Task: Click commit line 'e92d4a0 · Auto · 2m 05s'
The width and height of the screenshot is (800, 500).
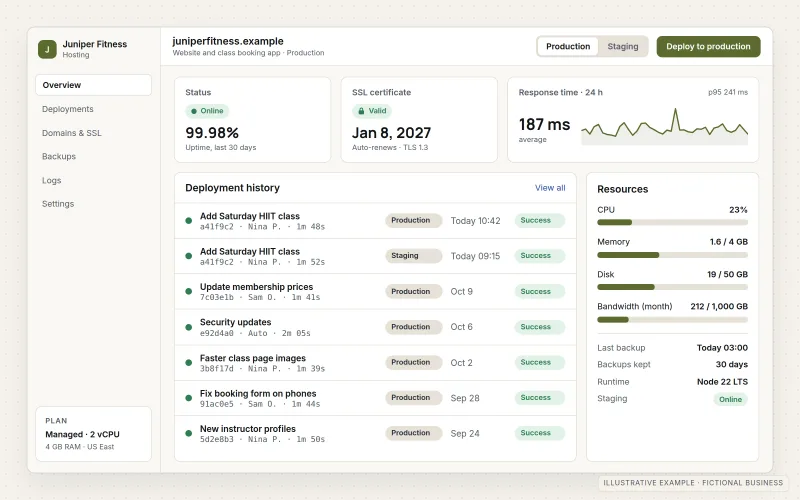Action: pos(255,333)
